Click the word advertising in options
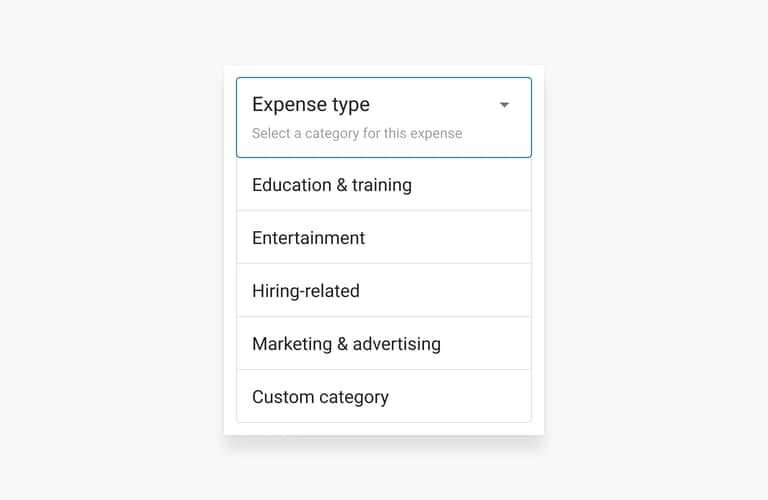The image size is (768, 500). [397, 344]
